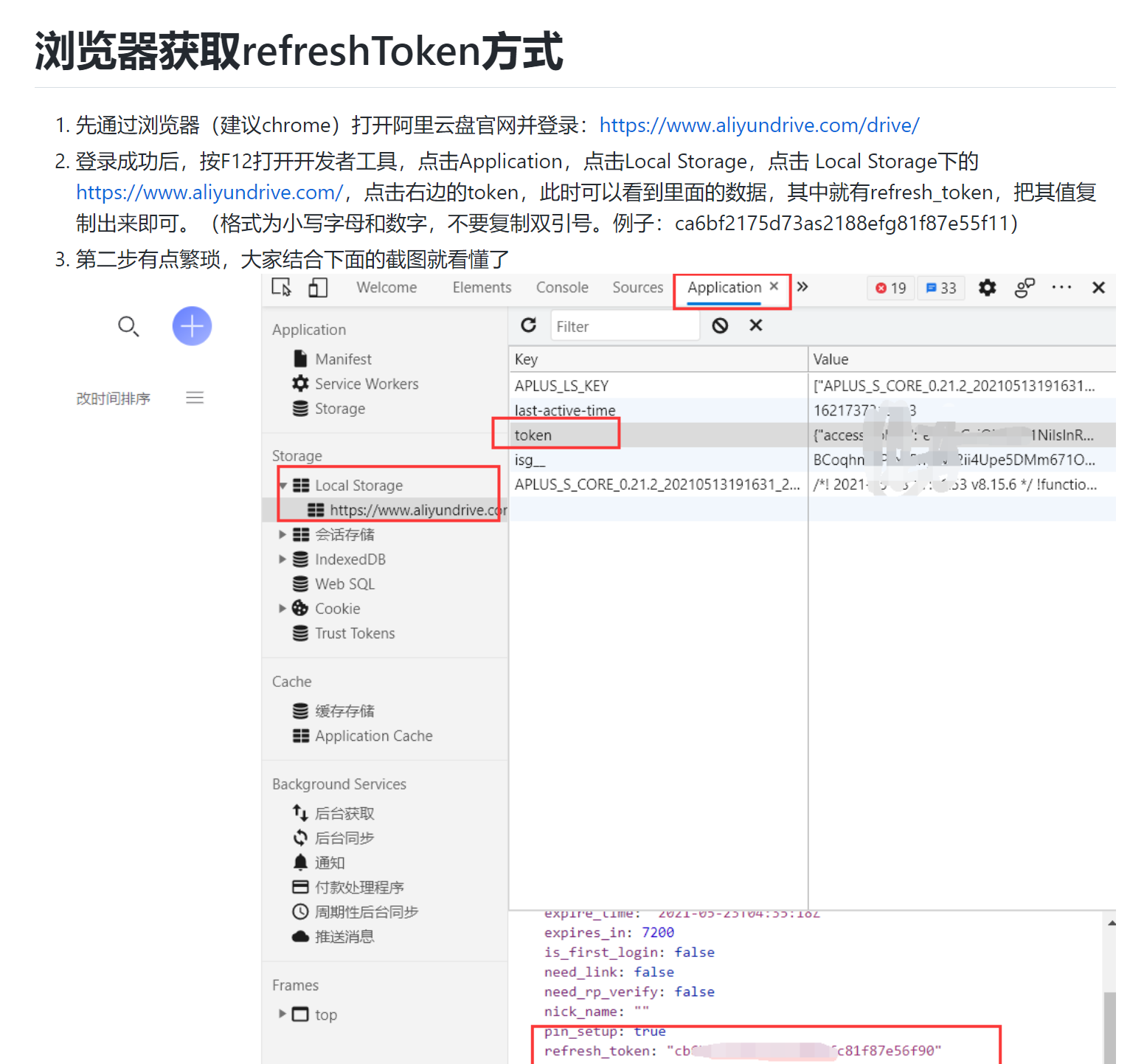Switch to the Console tab

pos(561,288)
